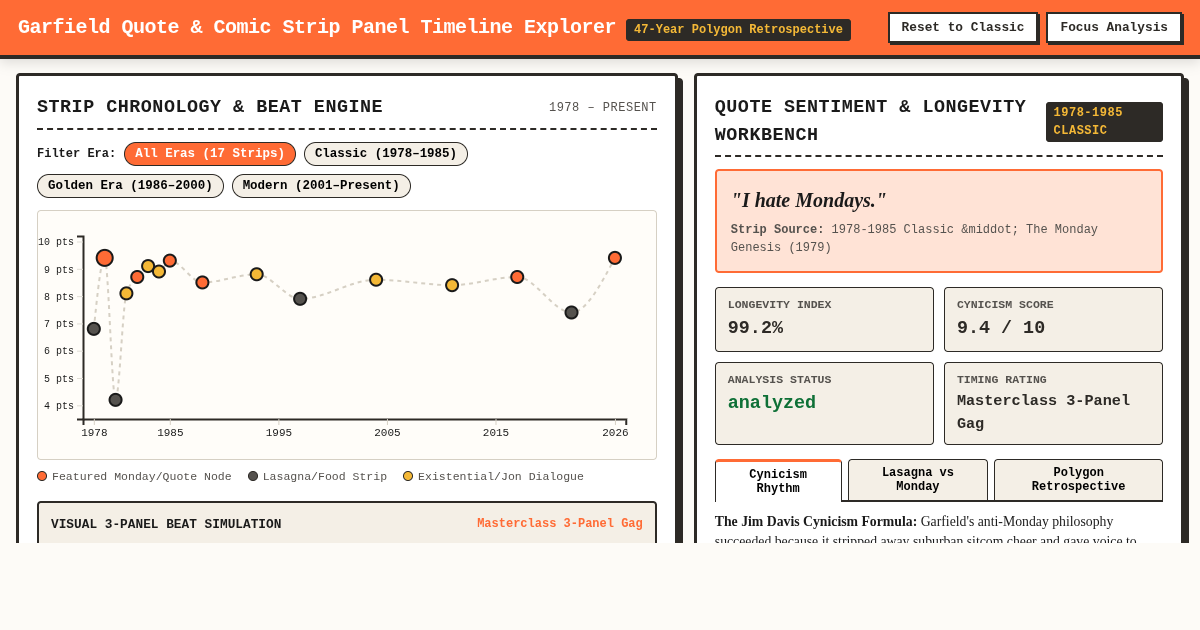Click the orange Featured Monday/Quote legend dot
Image resolution: width=1200 pixels, height=630 pixels.
pos(42,477)
